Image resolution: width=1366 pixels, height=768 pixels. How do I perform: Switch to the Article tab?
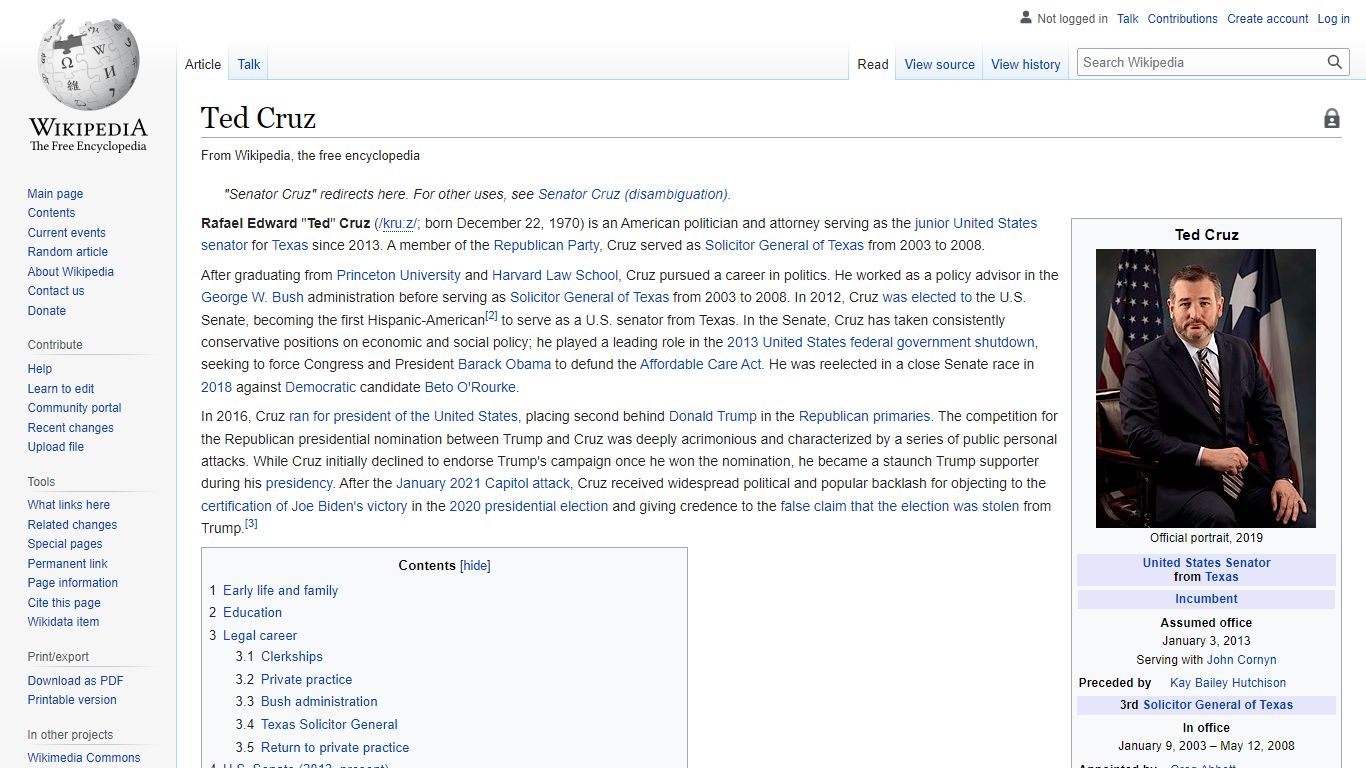203,64
